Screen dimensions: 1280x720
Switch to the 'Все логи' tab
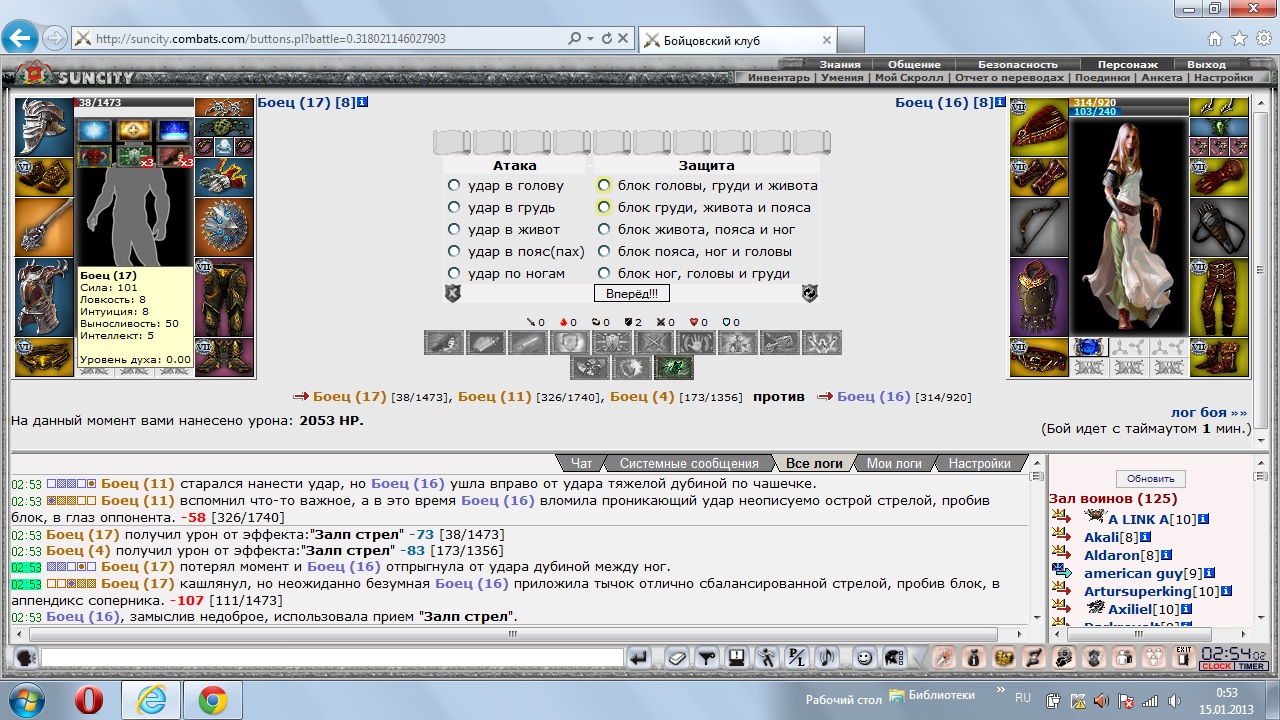(x=814, y=463)
